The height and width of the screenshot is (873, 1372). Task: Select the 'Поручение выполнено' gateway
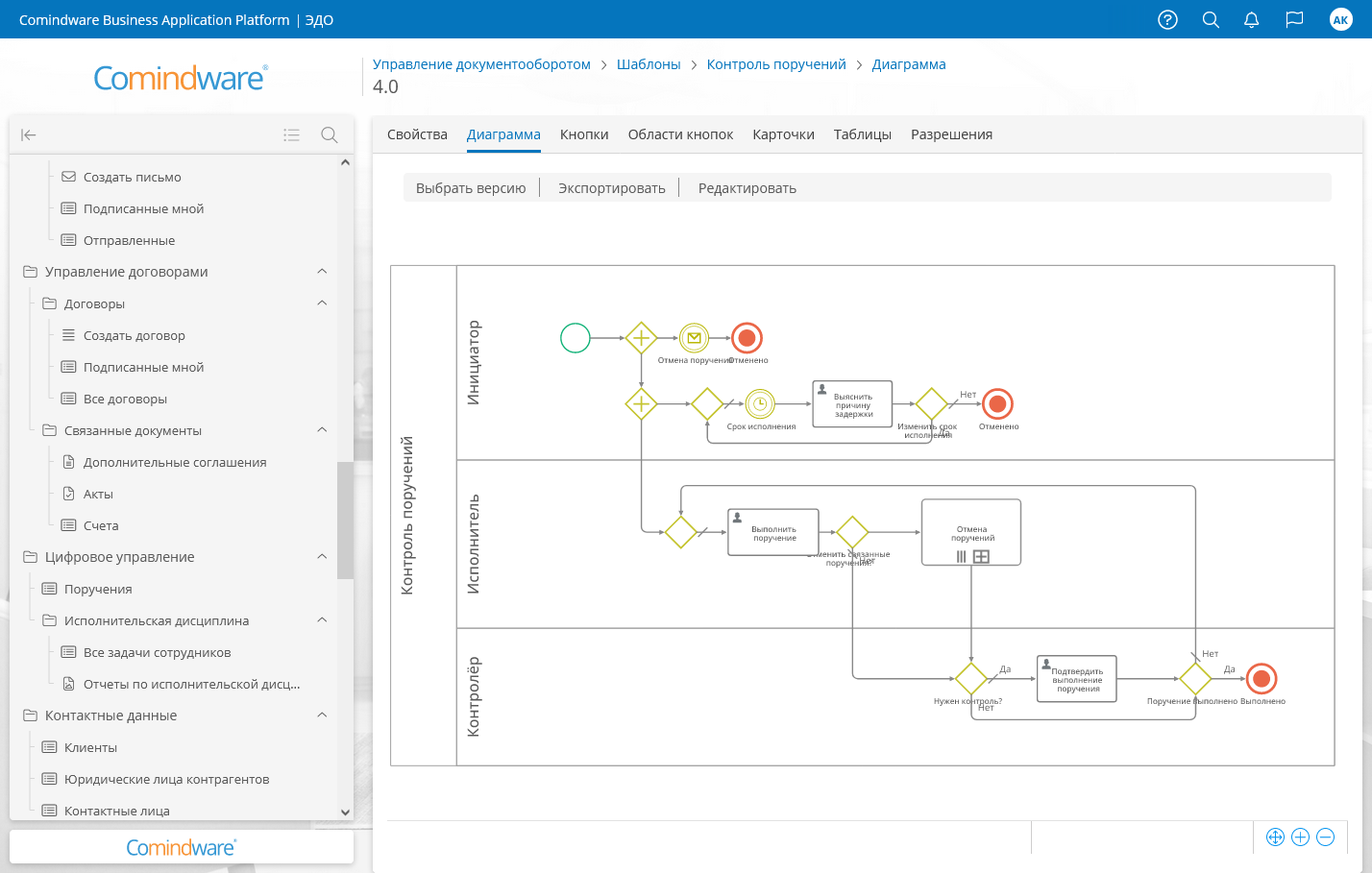[1195, 679]
